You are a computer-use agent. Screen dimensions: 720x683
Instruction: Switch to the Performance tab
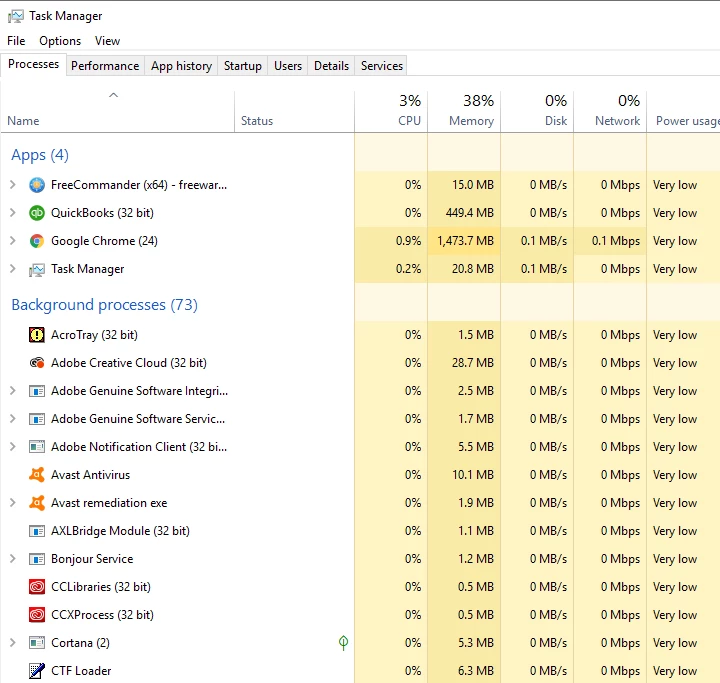[105, 66]
